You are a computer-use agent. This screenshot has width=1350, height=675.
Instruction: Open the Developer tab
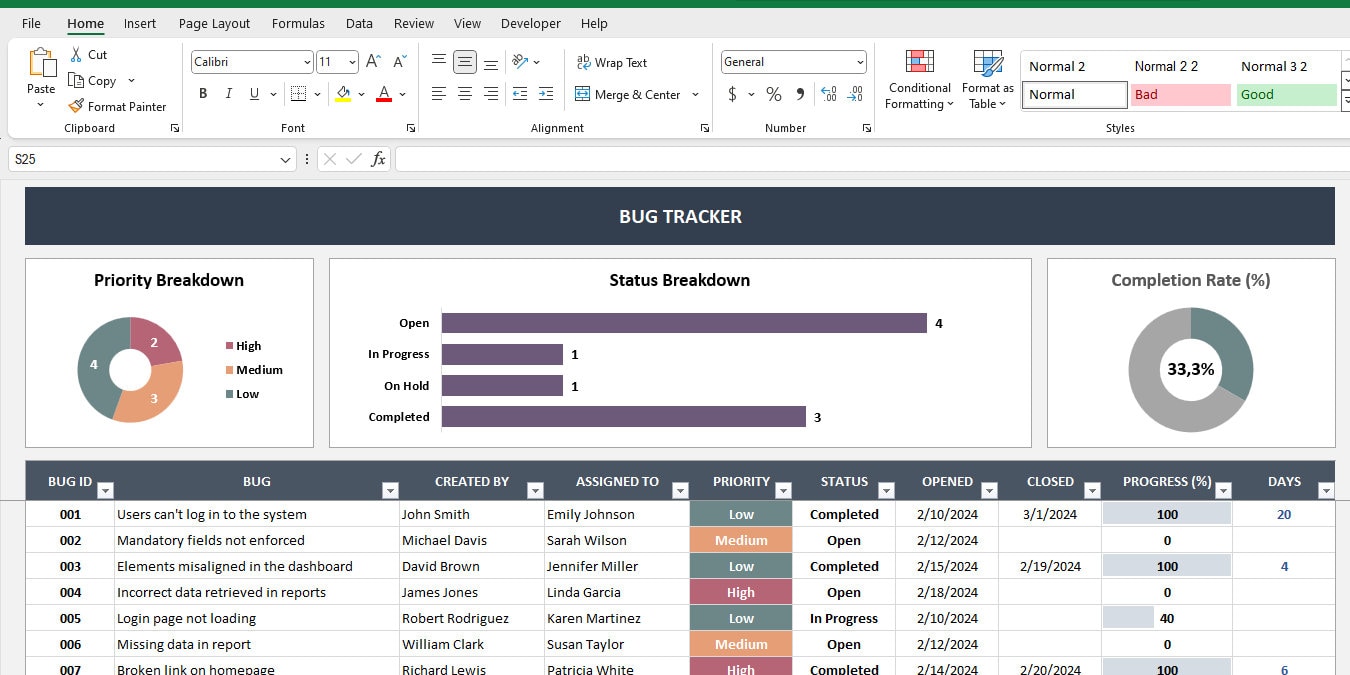530,23
